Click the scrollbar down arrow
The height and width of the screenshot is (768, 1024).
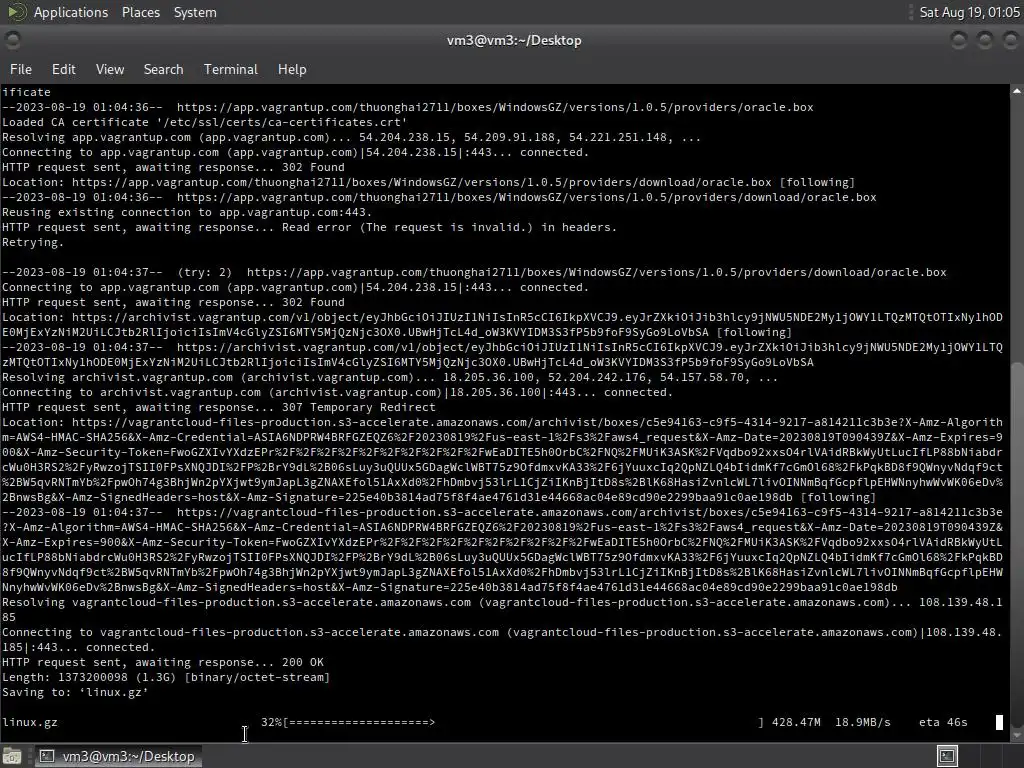pos(1017,735)
